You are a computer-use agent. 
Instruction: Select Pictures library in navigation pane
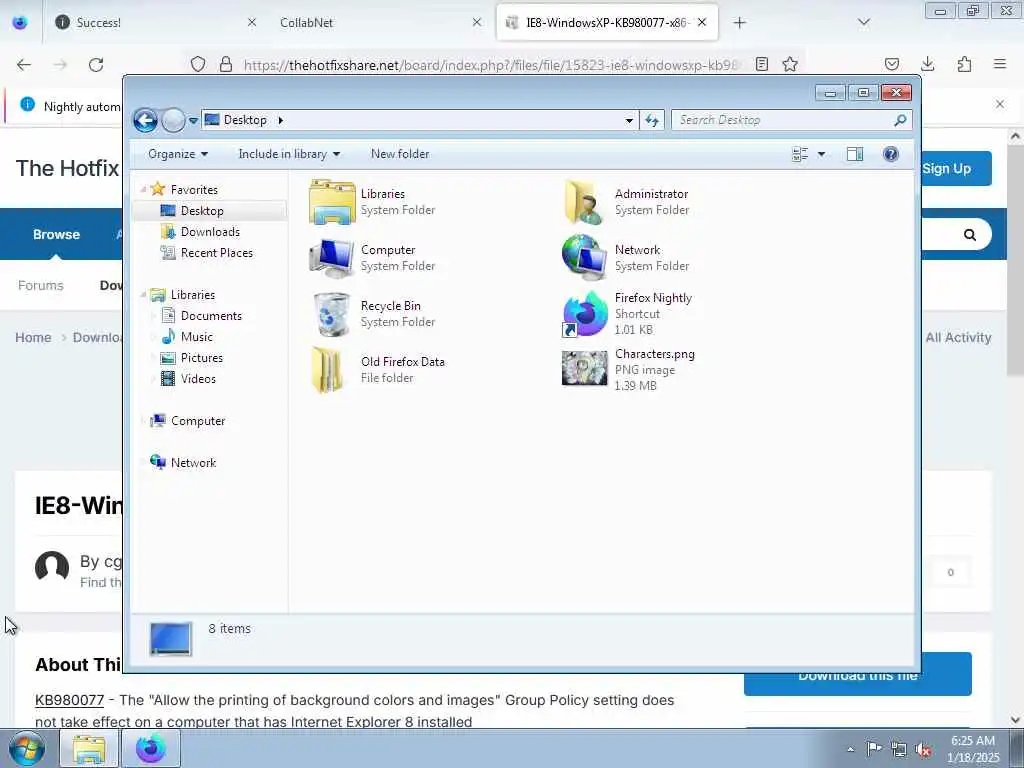202,358
